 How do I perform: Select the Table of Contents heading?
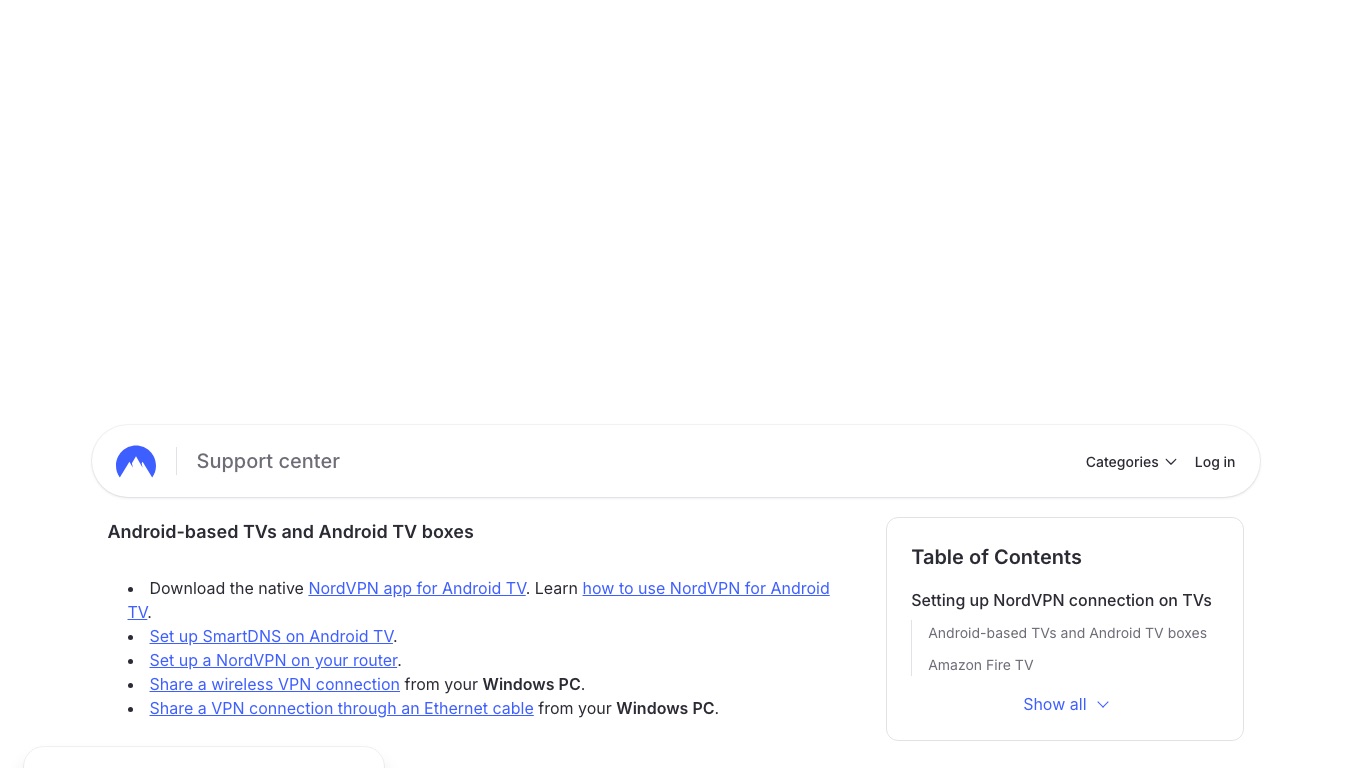tap(996, 557)
